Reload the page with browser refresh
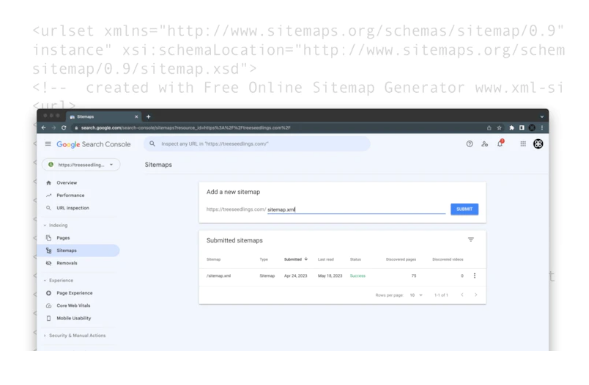Viewport: 589px width, 385px height. [64, 128]
